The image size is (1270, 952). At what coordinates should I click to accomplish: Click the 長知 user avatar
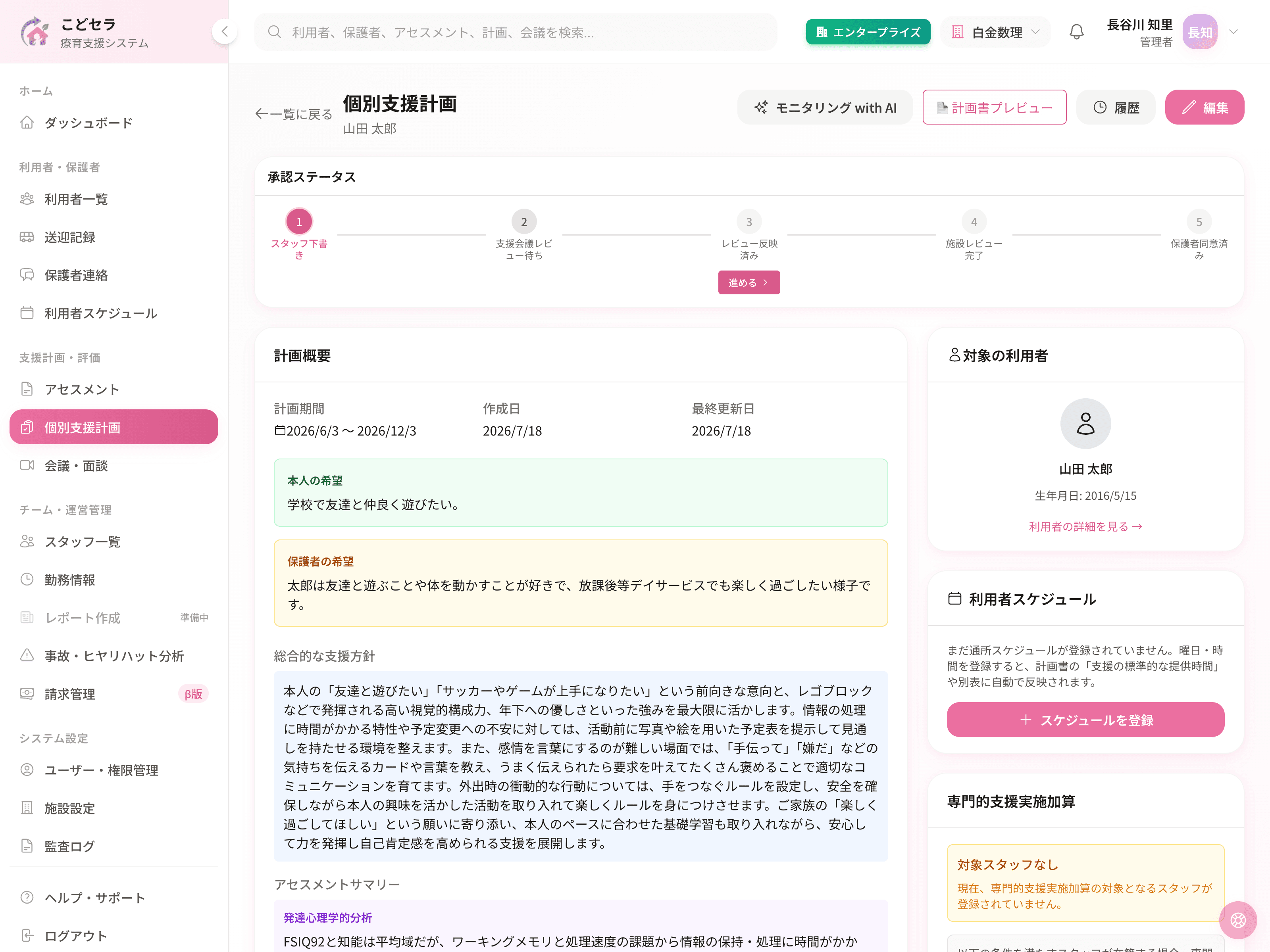pyautogui.click(x=1199, y=32)
